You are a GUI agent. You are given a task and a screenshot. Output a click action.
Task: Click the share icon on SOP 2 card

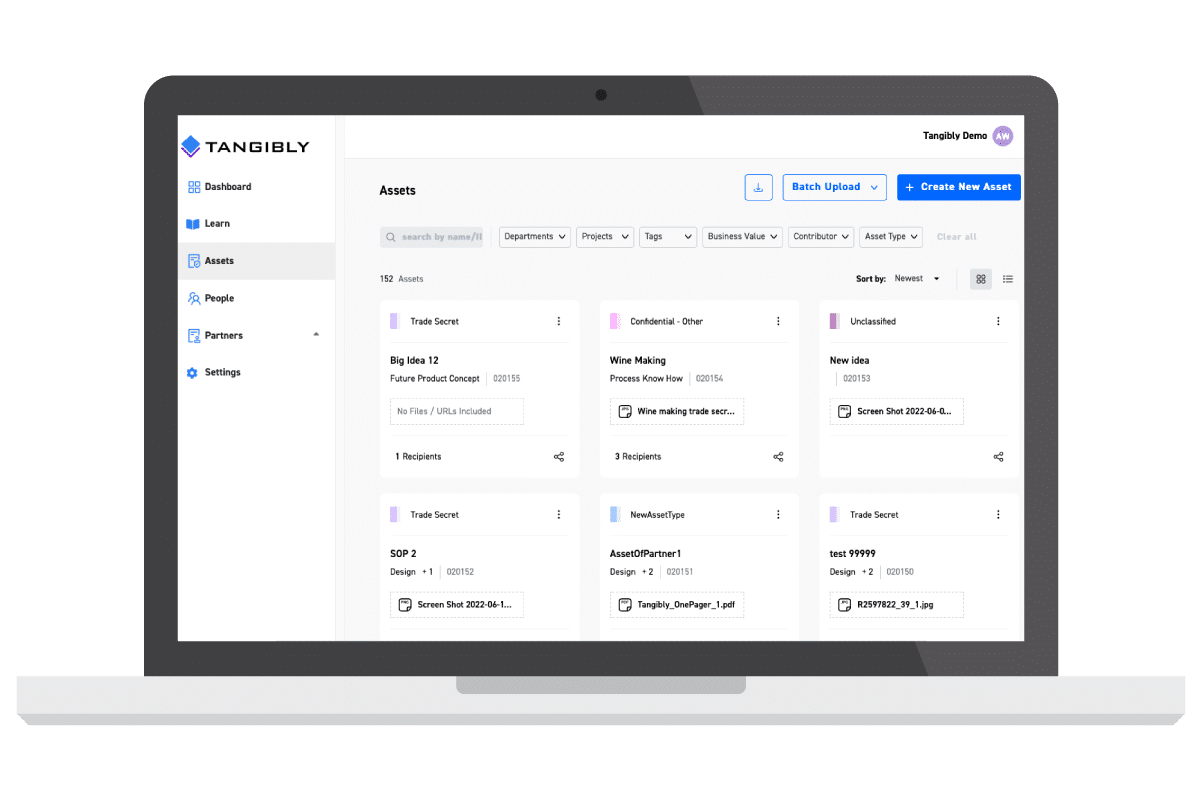(x=558, y=638)
